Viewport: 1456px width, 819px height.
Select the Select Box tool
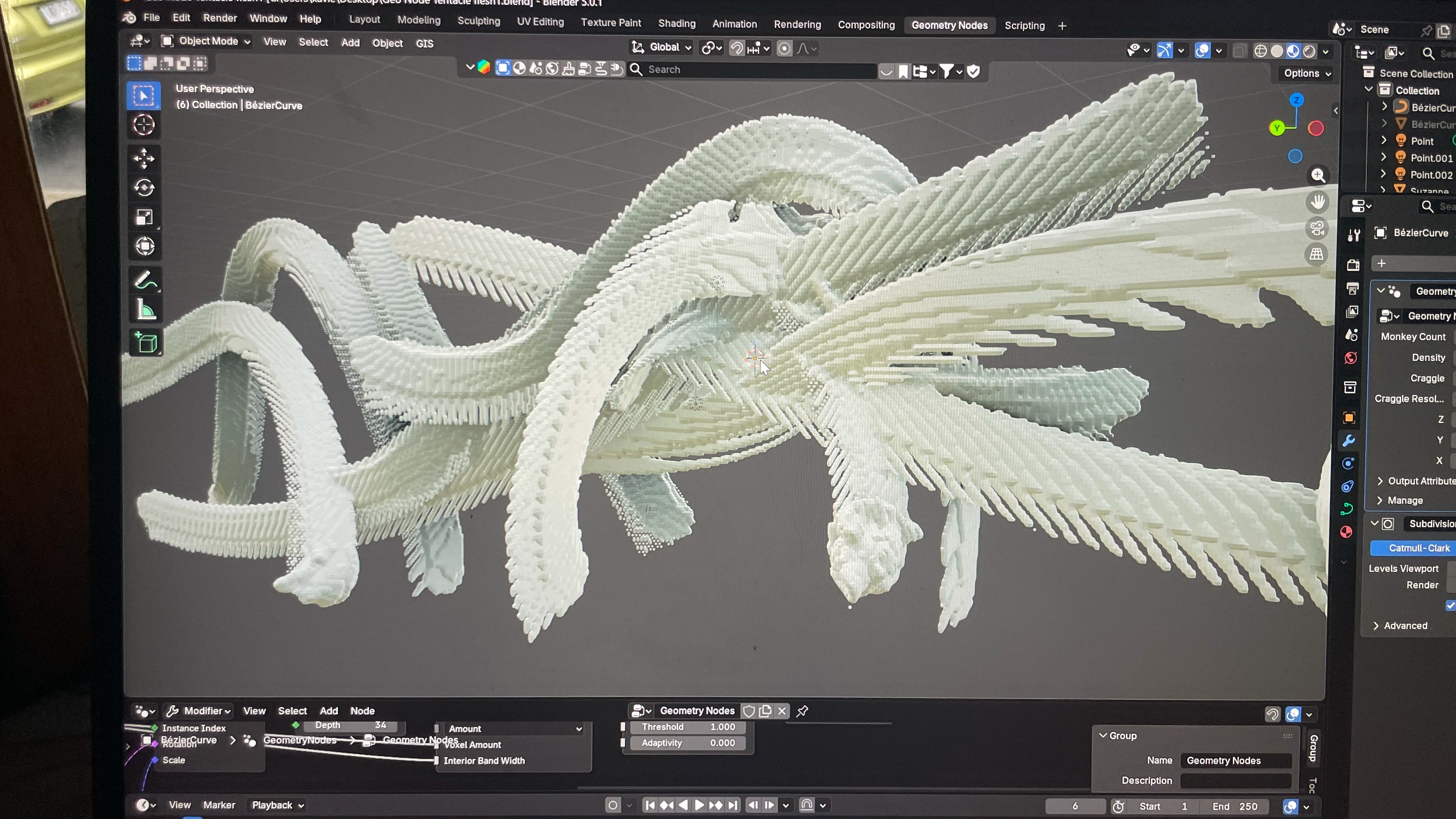[x=144, y=96]
